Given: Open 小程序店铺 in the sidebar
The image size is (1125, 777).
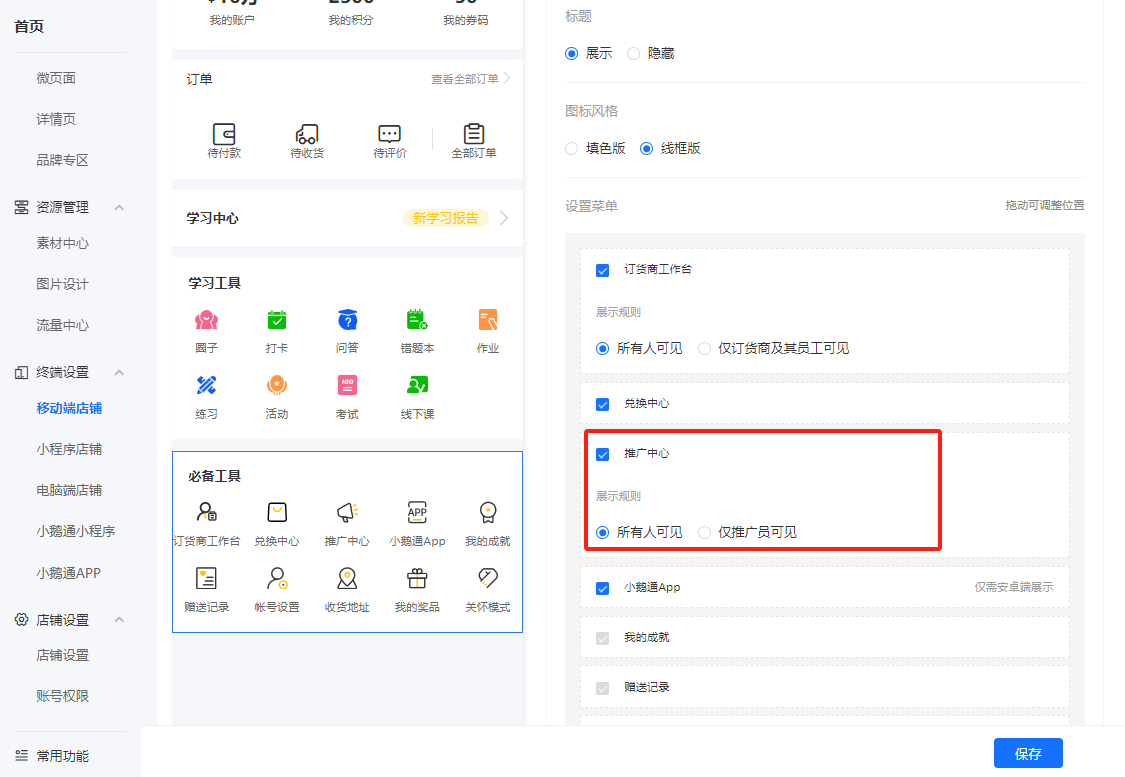Looking at the screenshot, I should (x=69, y=449).
